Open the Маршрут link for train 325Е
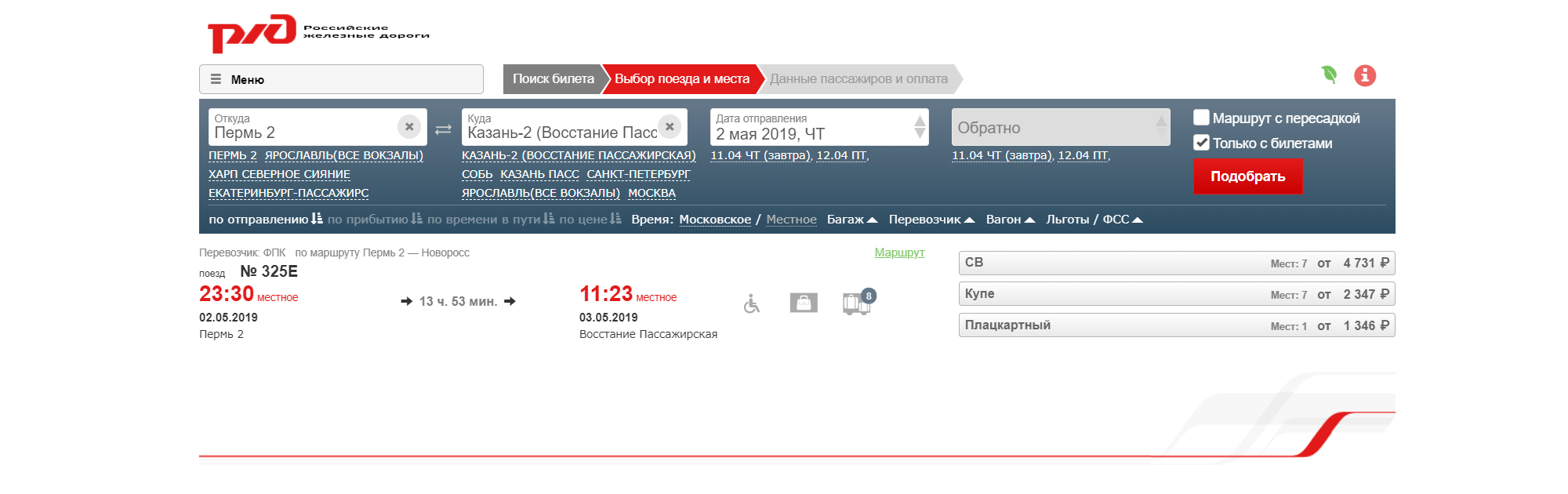 [899, 252]
